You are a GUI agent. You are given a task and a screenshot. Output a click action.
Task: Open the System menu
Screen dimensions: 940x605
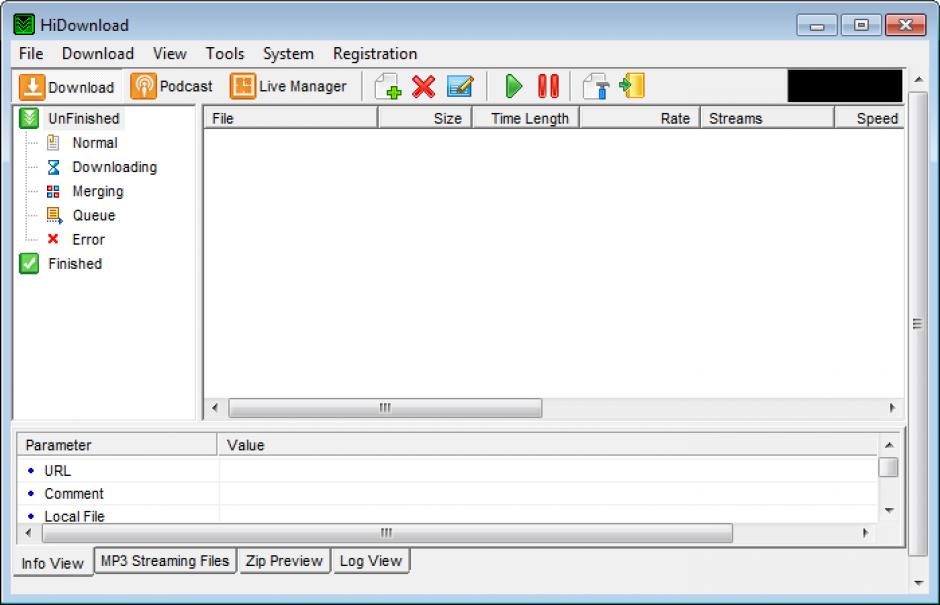click(288, 54)
